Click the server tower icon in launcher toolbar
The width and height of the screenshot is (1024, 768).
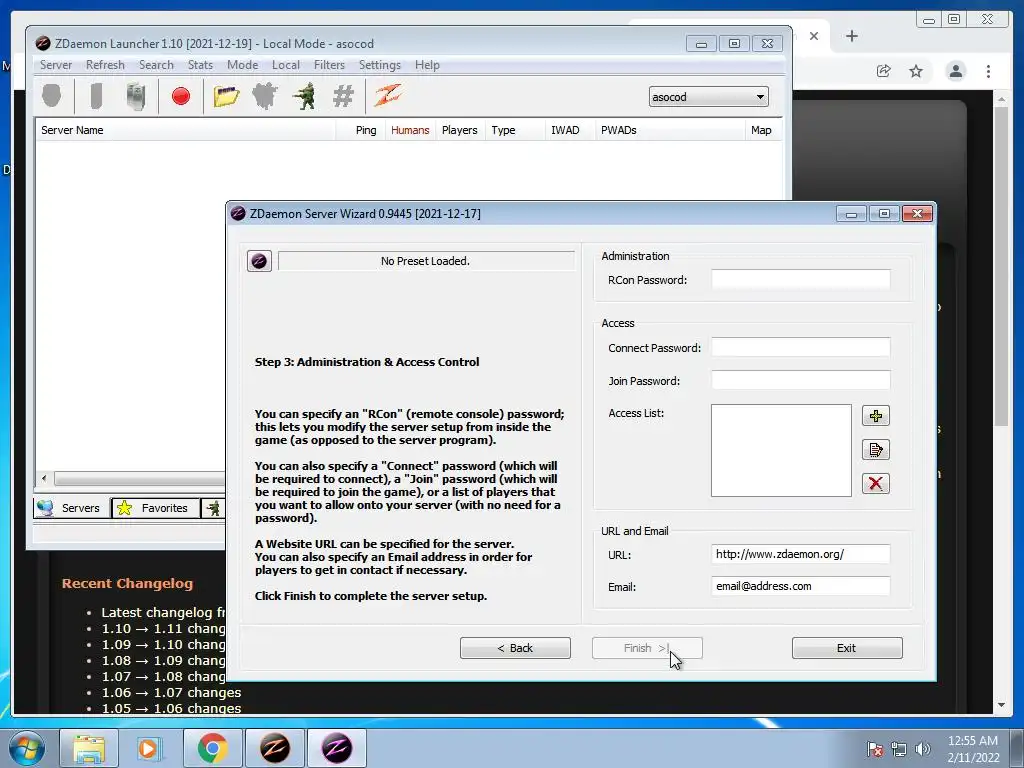tap(136, 96)
